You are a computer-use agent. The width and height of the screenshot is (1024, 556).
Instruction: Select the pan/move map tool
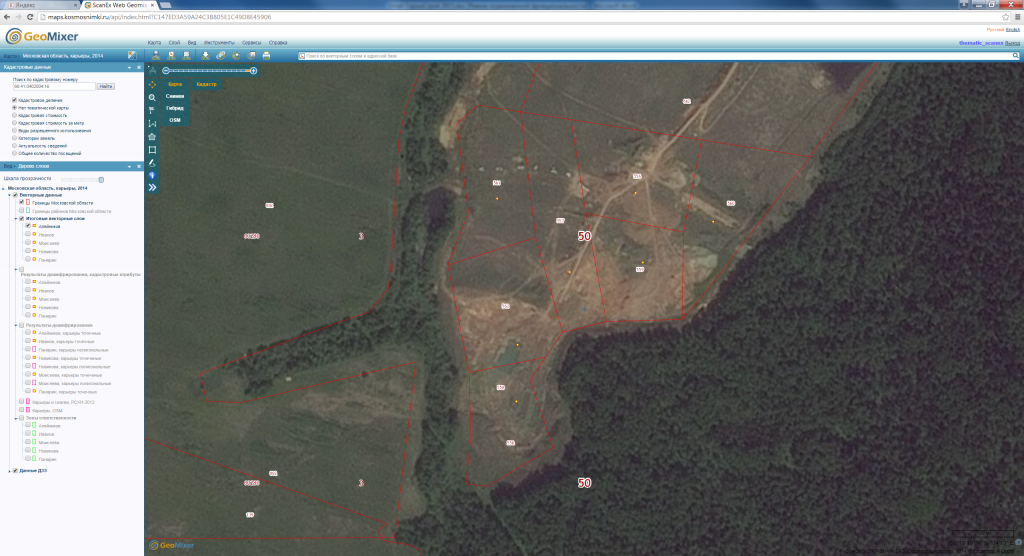[152, 84]
